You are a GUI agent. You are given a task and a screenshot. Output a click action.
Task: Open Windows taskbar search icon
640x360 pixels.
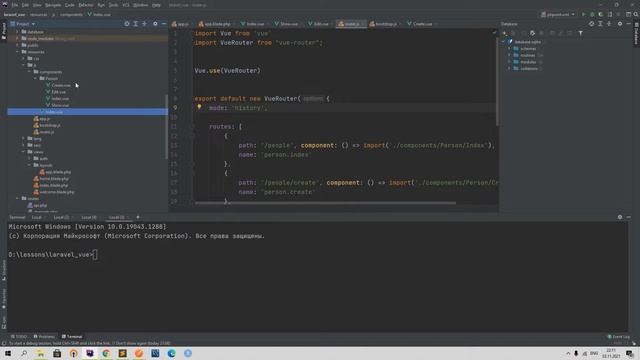[24, 353]
